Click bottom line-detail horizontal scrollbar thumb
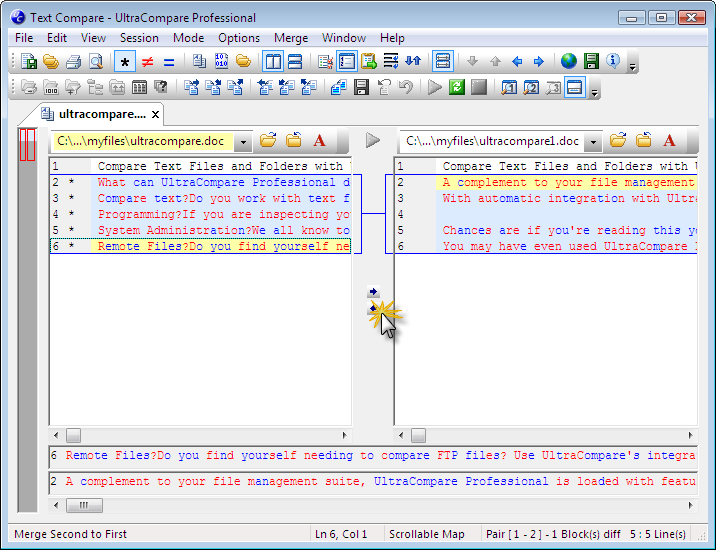The image size is (716, 550). click(84, 505)
